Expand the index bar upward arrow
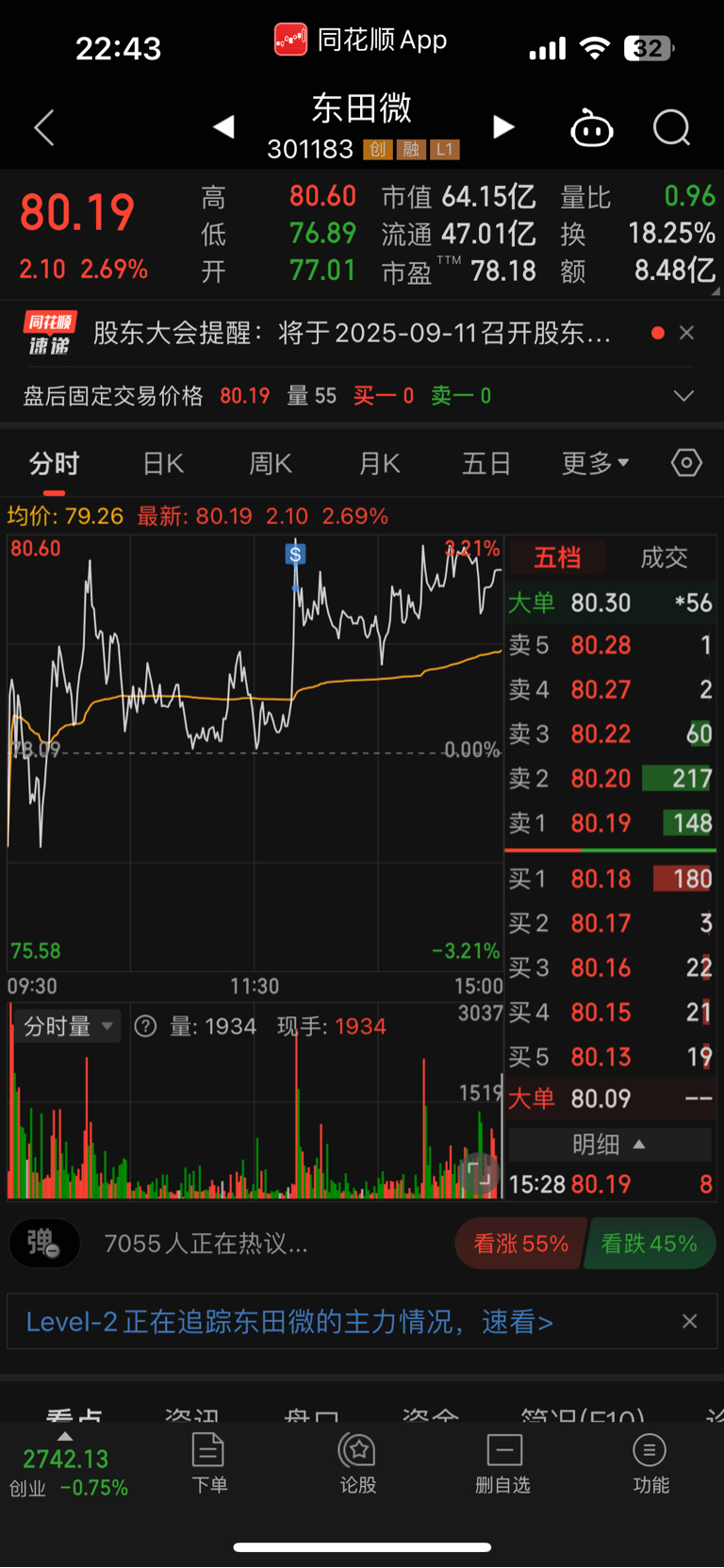 point(65,1436)
